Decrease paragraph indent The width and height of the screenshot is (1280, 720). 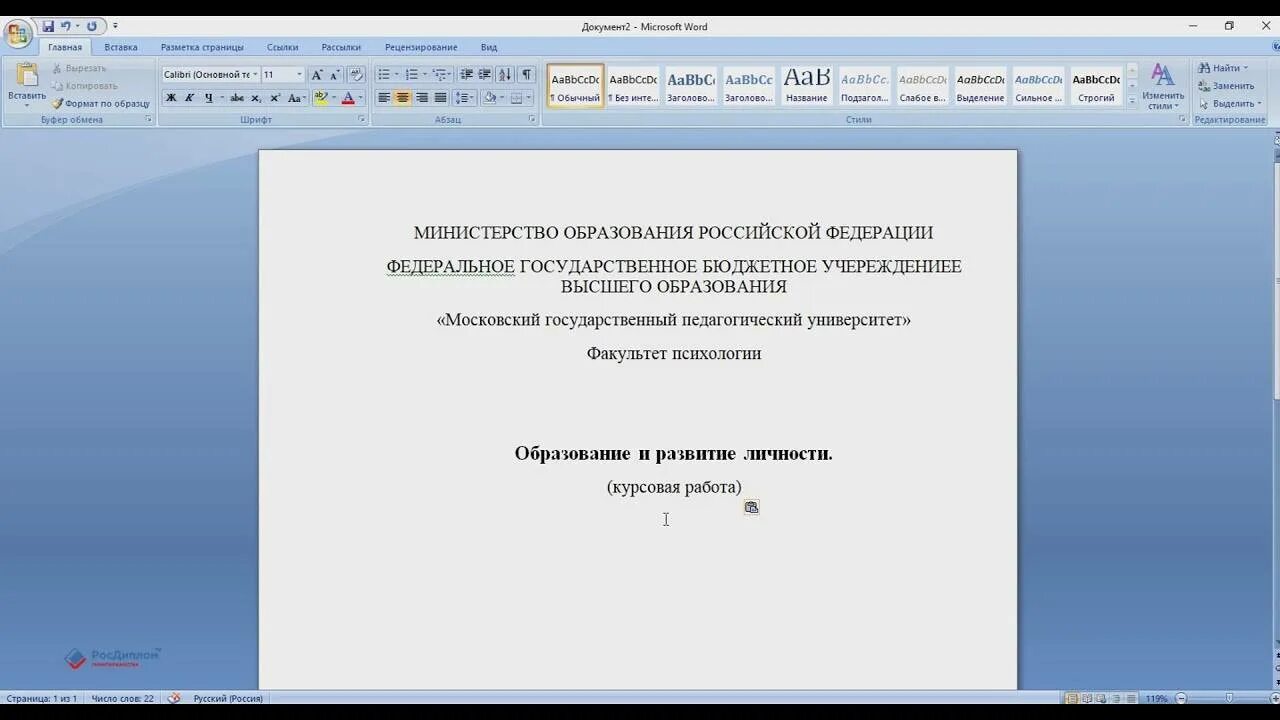pos(466,75)
